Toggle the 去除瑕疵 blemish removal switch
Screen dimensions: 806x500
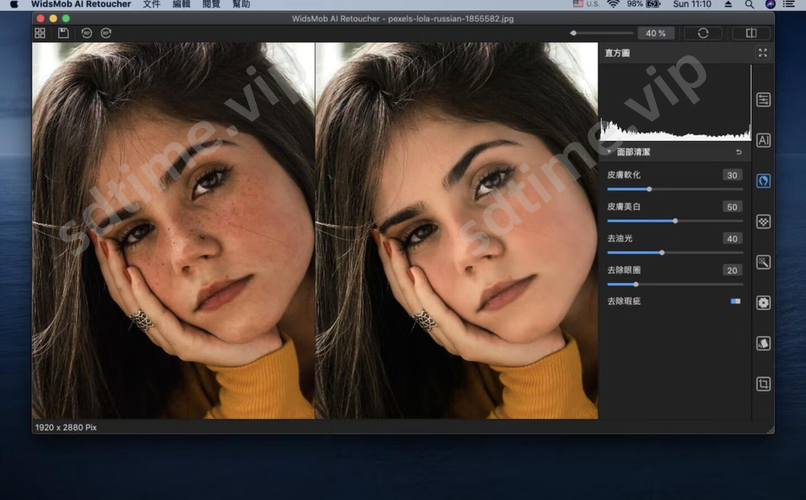tap(735, 300)
